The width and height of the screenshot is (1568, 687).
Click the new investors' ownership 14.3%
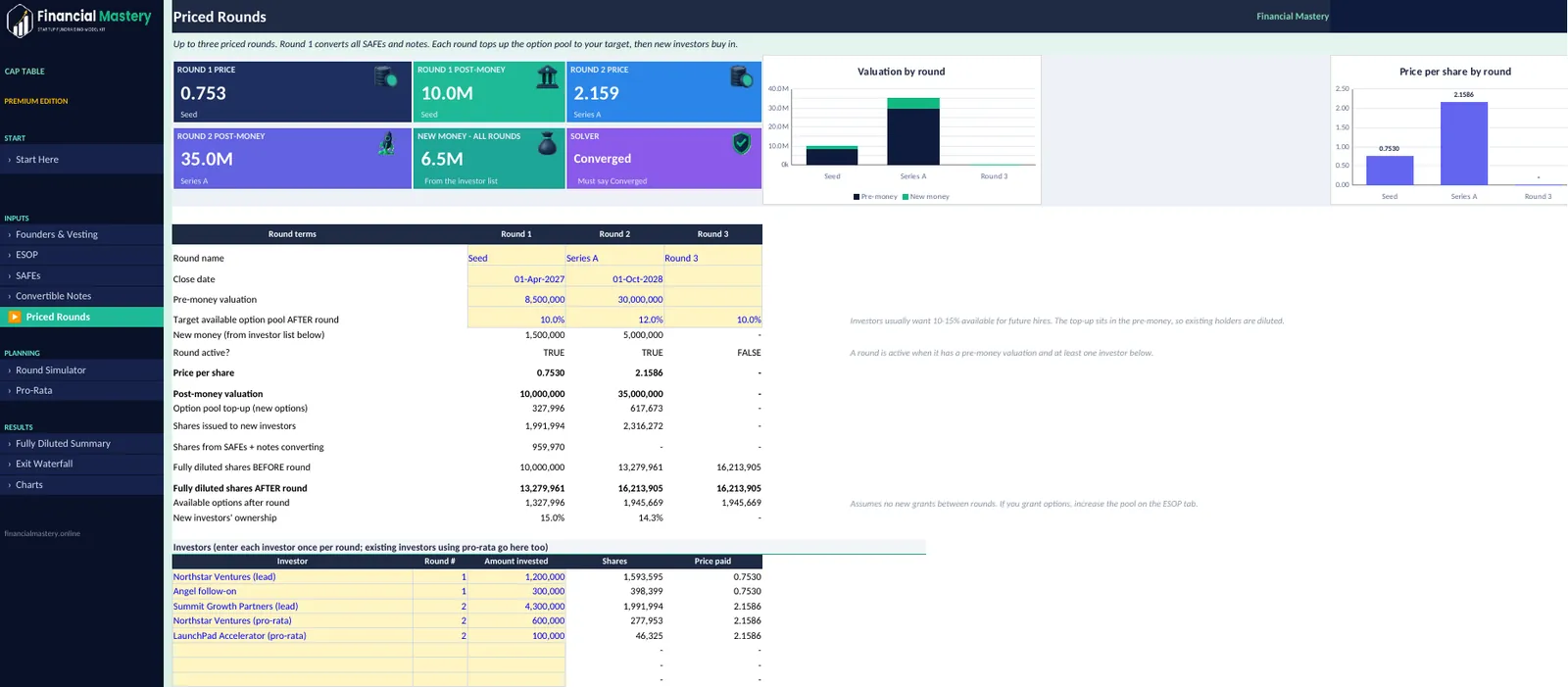(651, 518)
